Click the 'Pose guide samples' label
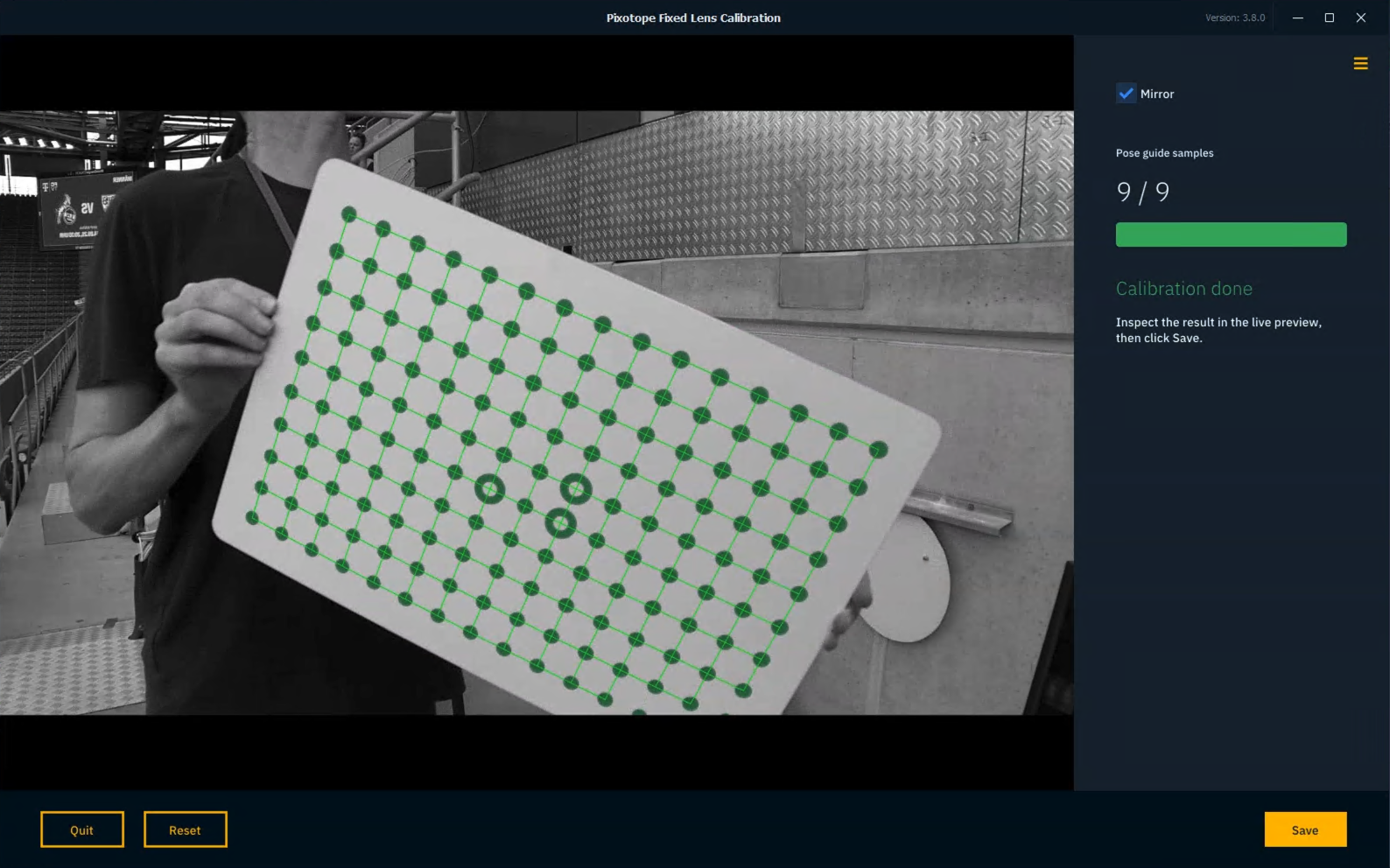This screenshot has width=1390, height=868. click(1164, 153)
